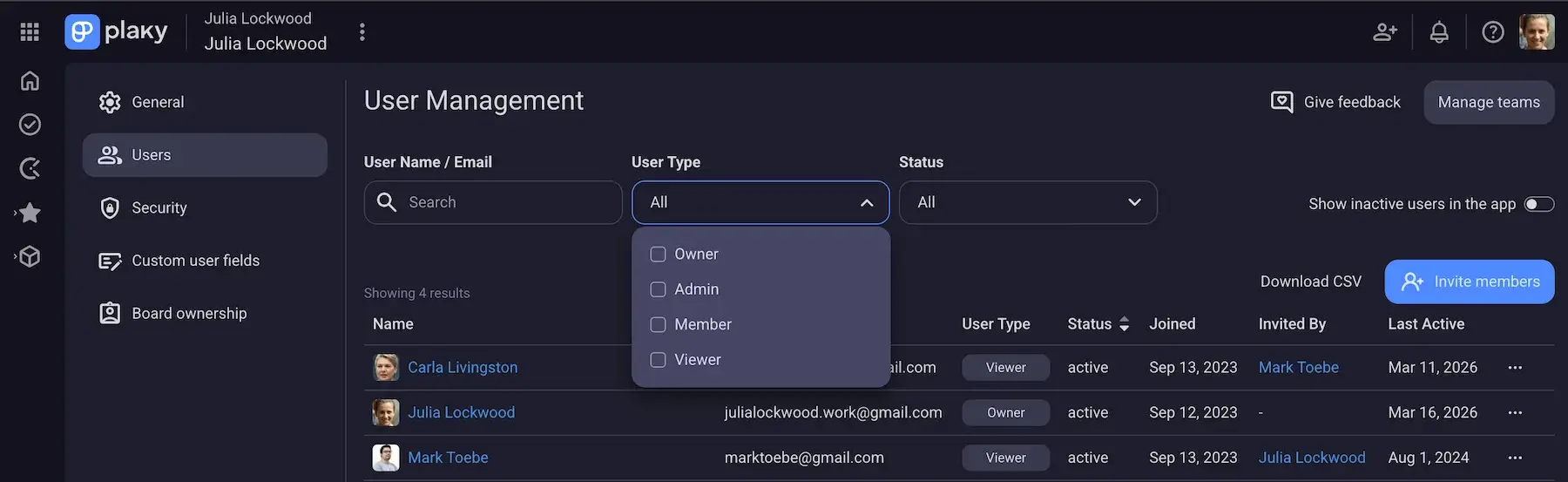Click the Joined column header
The height and width of the screenshot is (482, 1568).
tap(1172, 324)
